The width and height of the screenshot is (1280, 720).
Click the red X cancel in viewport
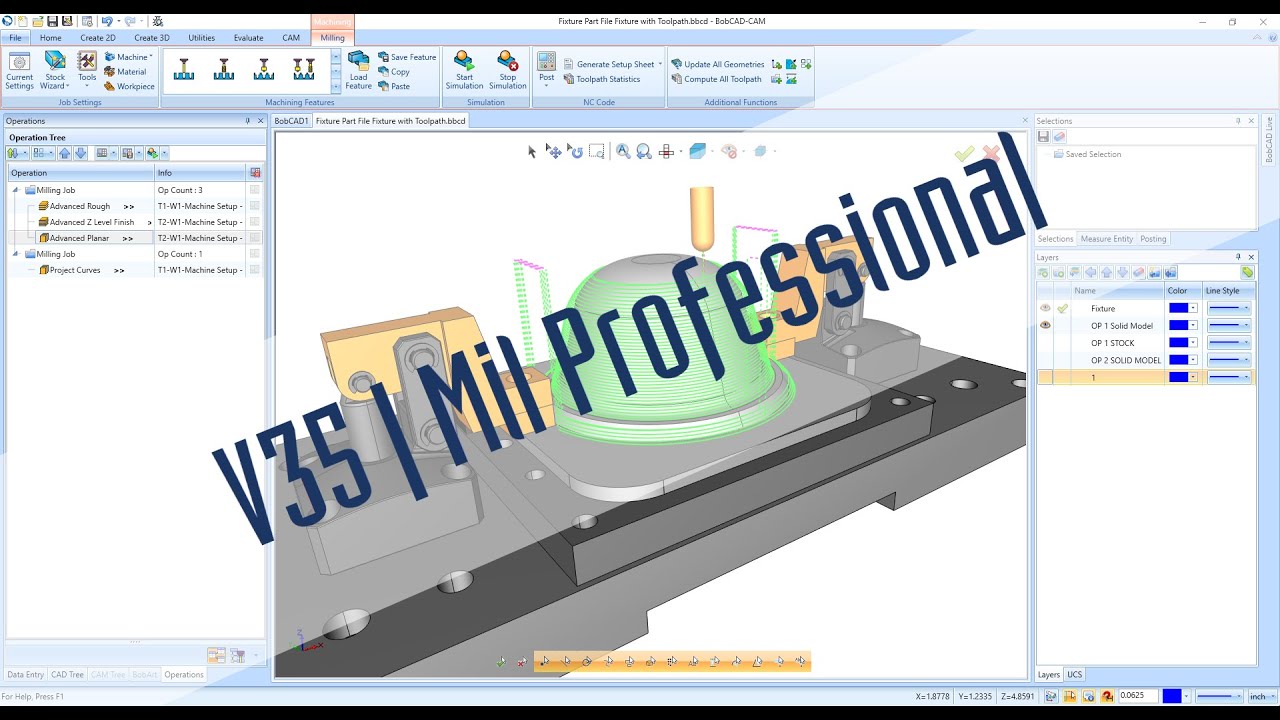pyautogui.click(x=991, y=153)
